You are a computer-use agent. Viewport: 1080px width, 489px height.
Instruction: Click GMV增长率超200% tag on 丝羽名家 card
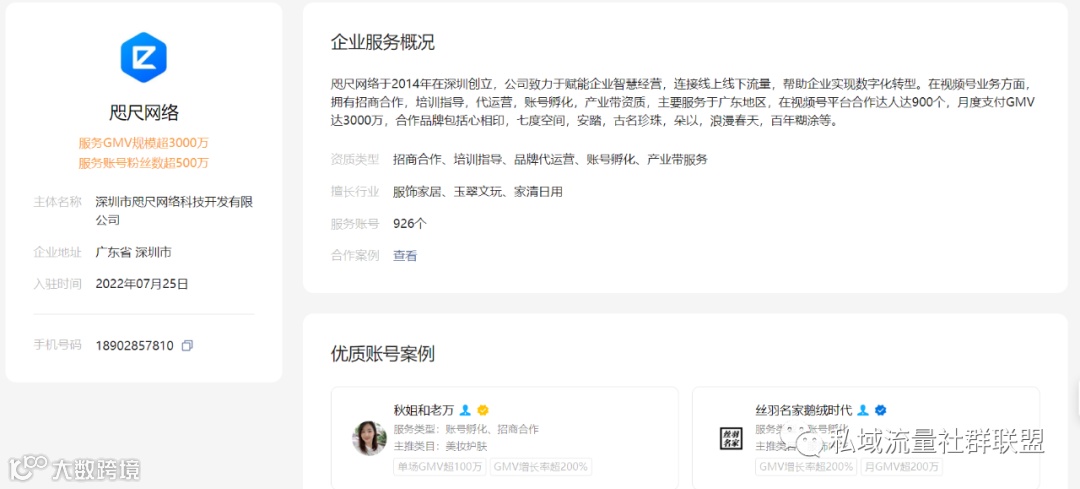(805, 467)
